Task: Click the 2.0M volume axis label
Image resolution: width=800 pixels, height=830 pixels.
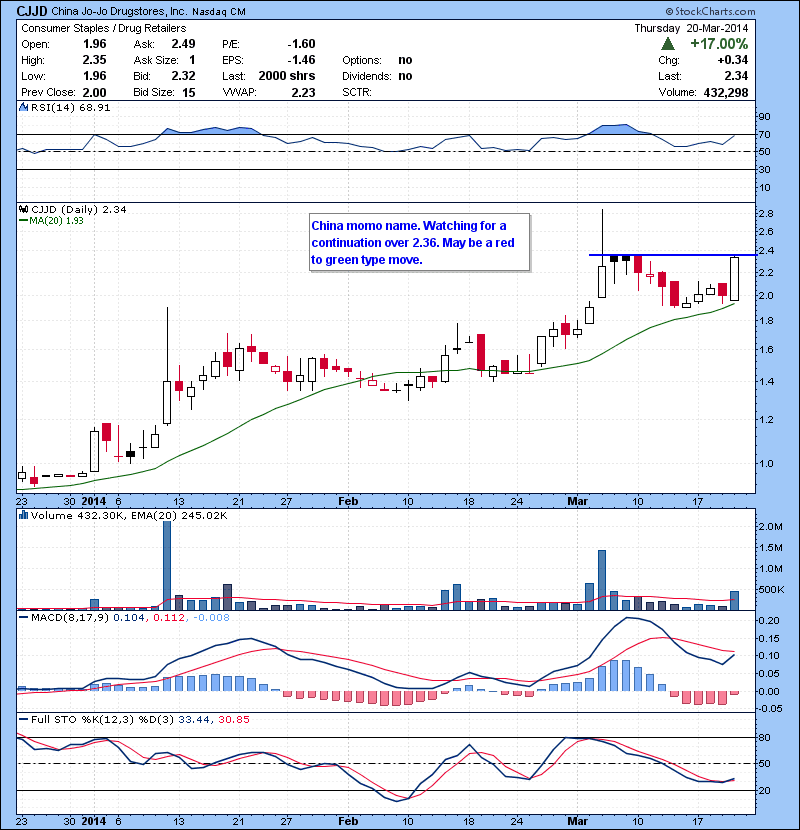Action: [770, 527]
